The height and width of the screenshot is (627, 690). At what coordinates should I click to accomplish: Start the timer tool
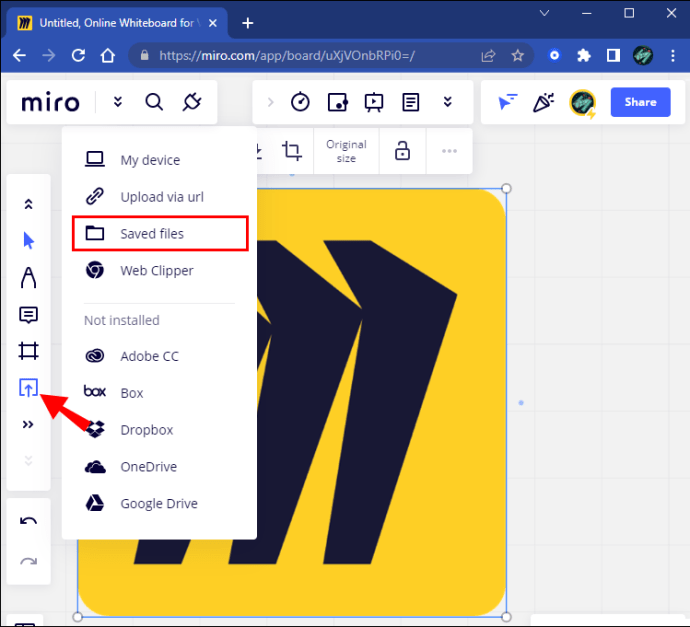pyautogui.click(x=300, y=102)
